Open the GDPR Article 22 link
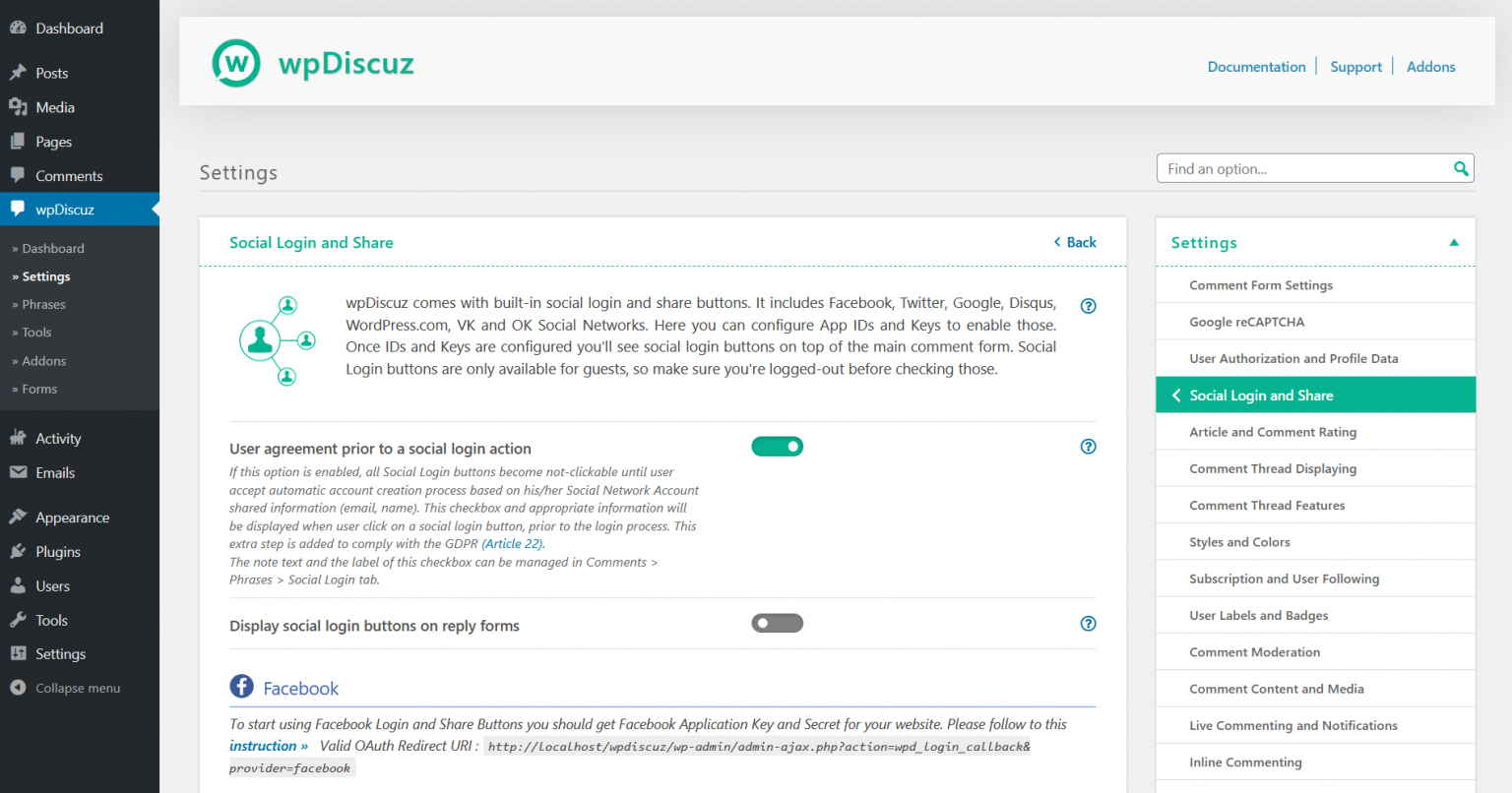This screenshot has height=793, width=1512. pyautogui.click(x=512, y=543)
